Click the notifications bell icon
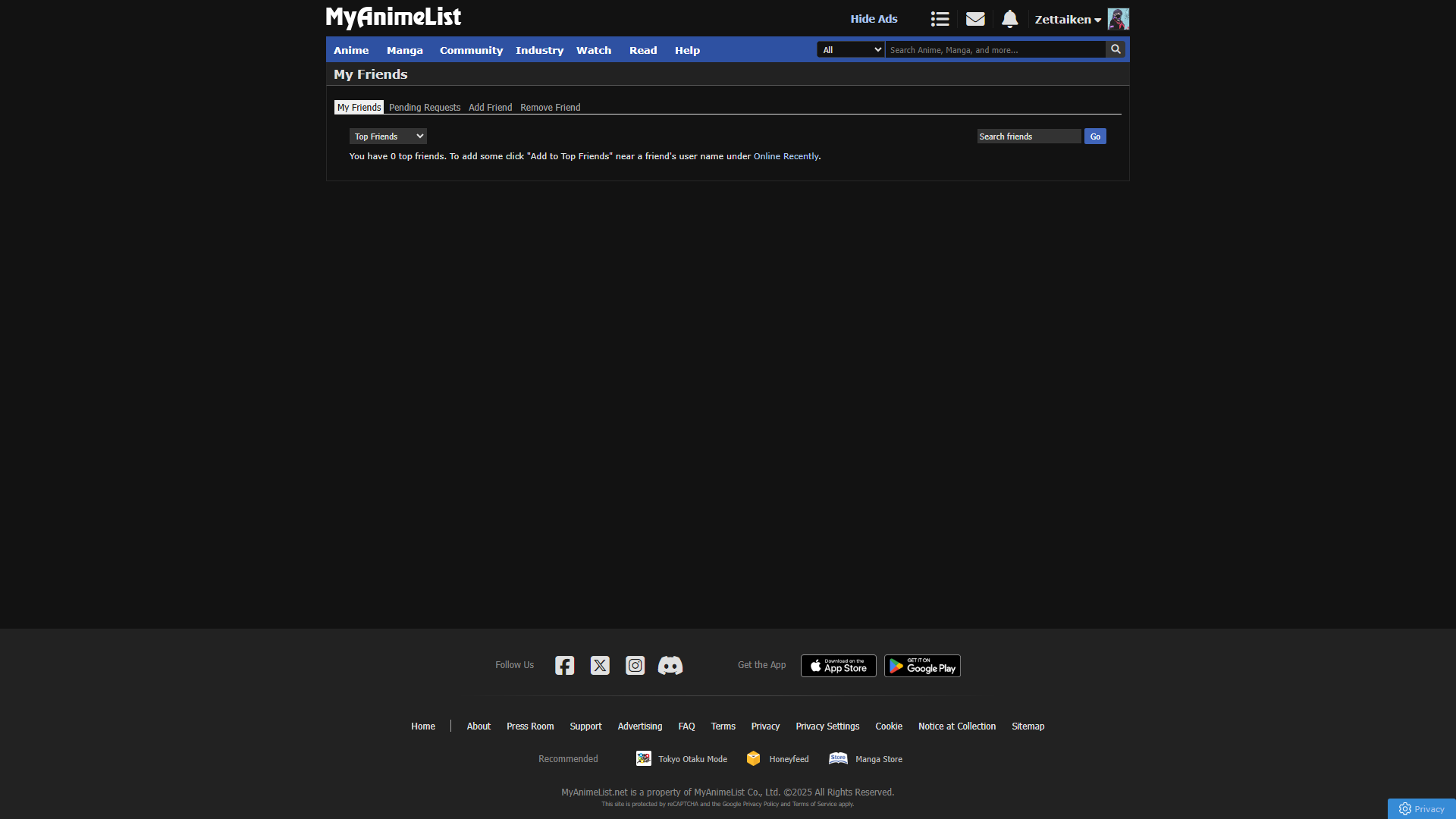Image resolution: width=1456 pixels, height=819 pixels. (1009, 19)
